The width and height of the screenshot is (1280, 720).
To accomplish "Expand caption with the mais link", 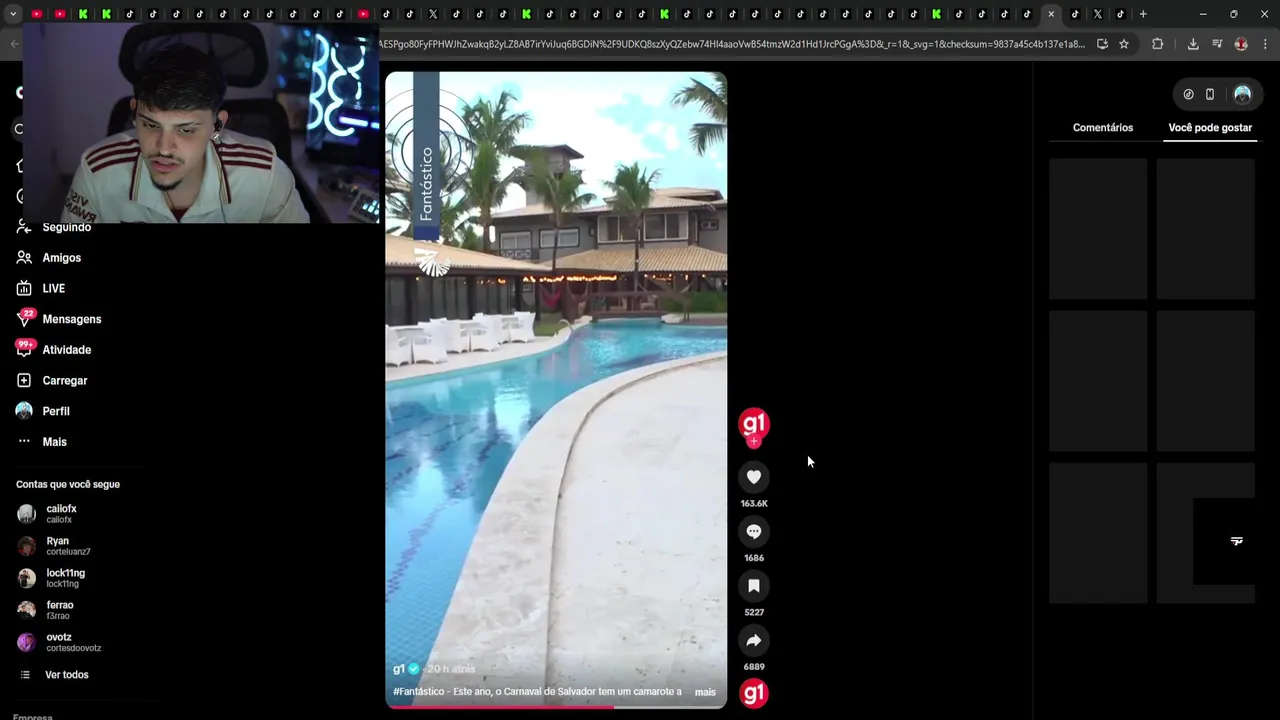I will tap(705, 692).
